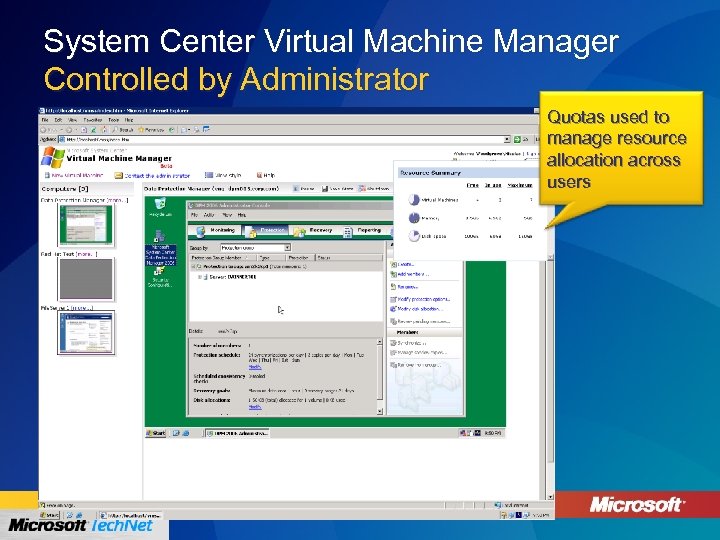Click Modify protection options action
720x540 pixels.
coord(420,299)
